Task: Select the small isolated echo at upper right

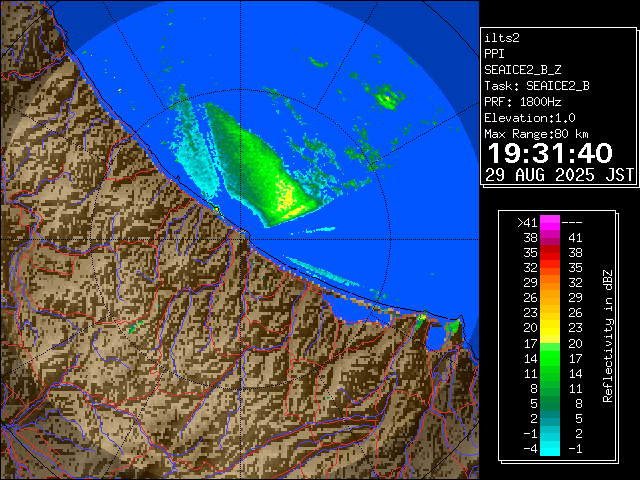Action: 384,97
